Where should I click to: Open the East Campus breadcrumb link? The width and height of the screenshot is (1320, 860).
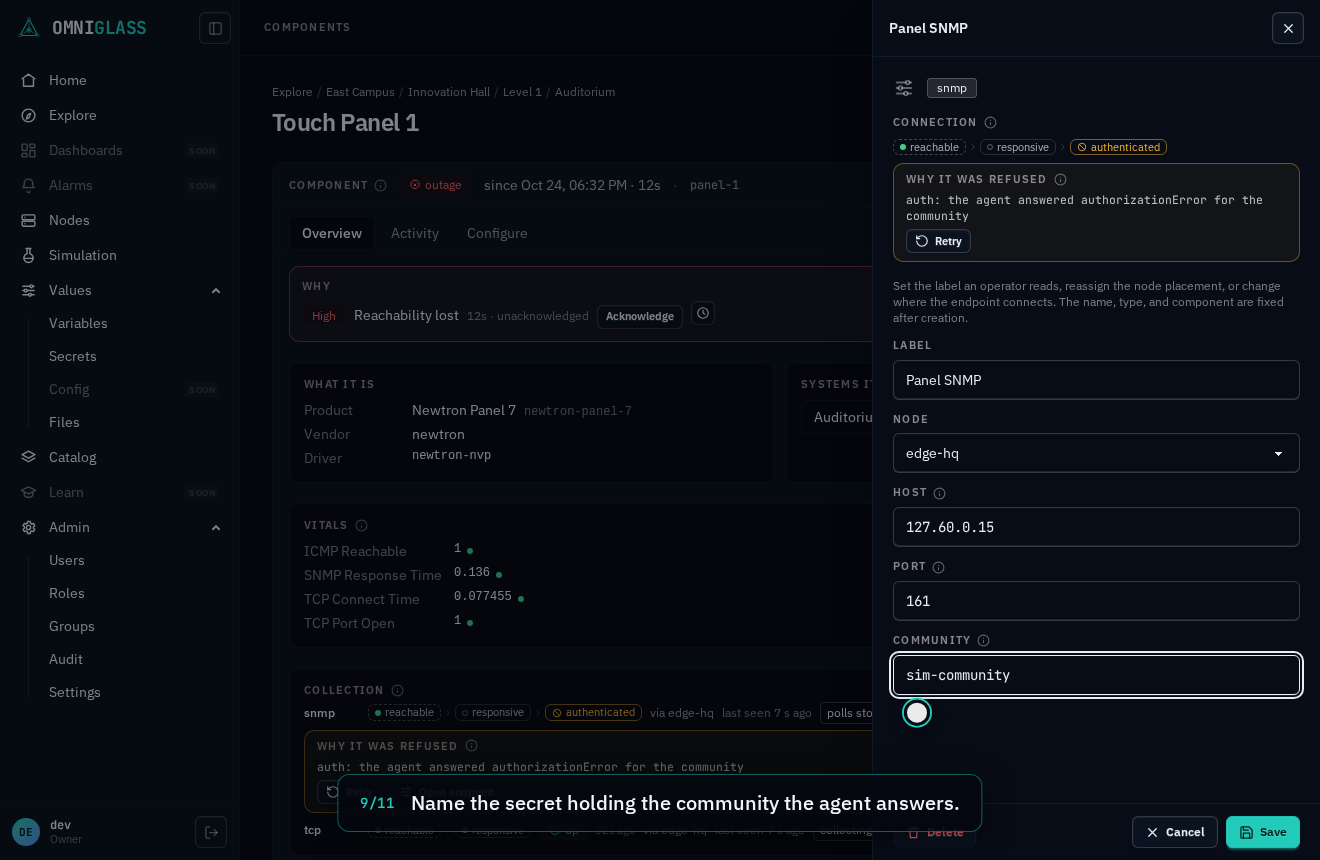pos(360,92)
